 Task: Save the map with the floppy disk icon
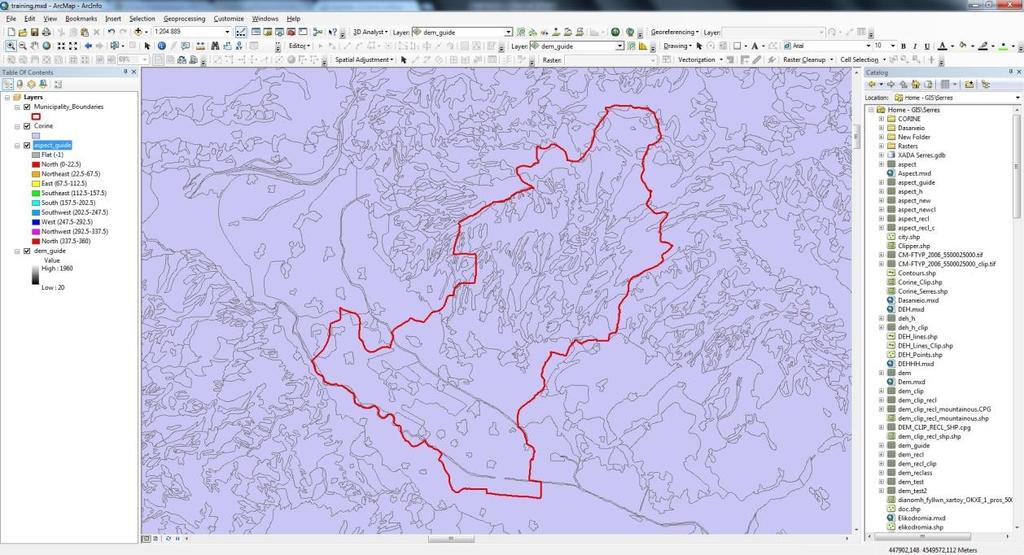pos(34,32)
